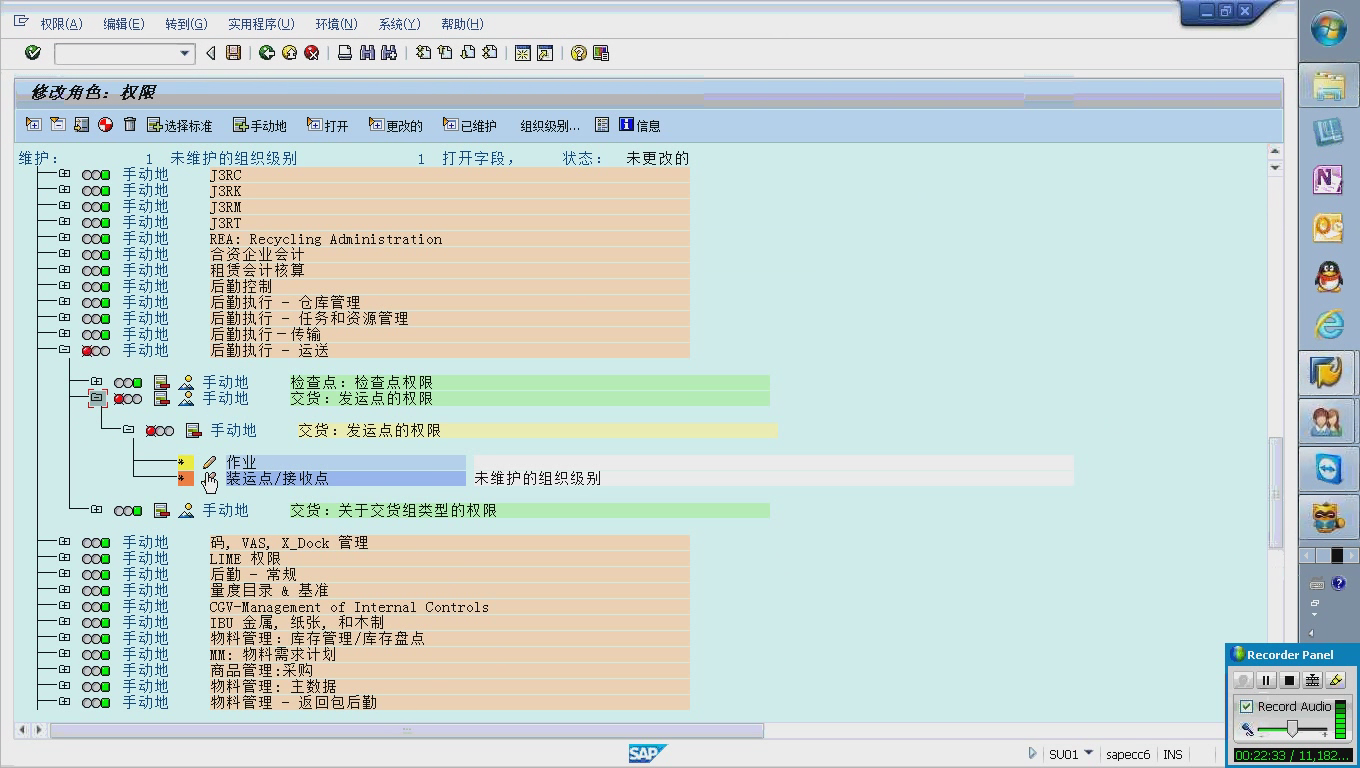Click the Find Next binoculars icon
This screenshot has width=1360, height=768.
coord(389,53)
